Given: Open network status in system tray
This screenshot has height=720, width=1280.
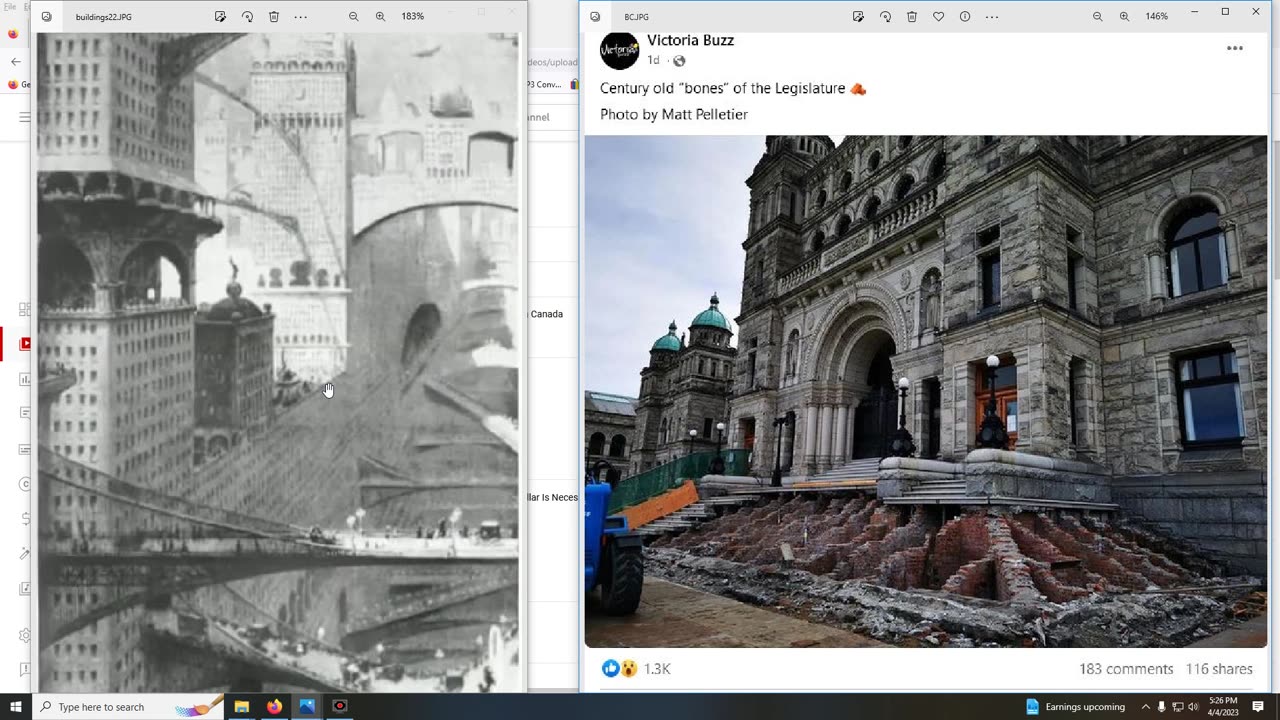Looking at the screenshot, I should [1177, 707].
